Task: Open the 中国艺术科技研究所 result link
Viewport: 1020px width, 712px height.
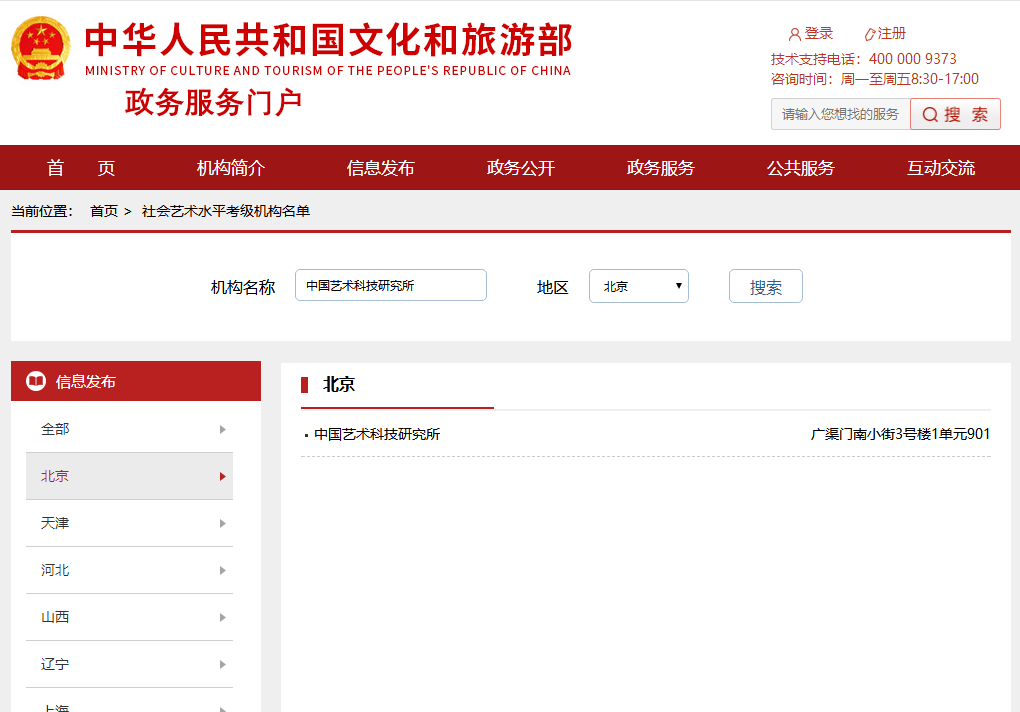Action: point(377,434)
